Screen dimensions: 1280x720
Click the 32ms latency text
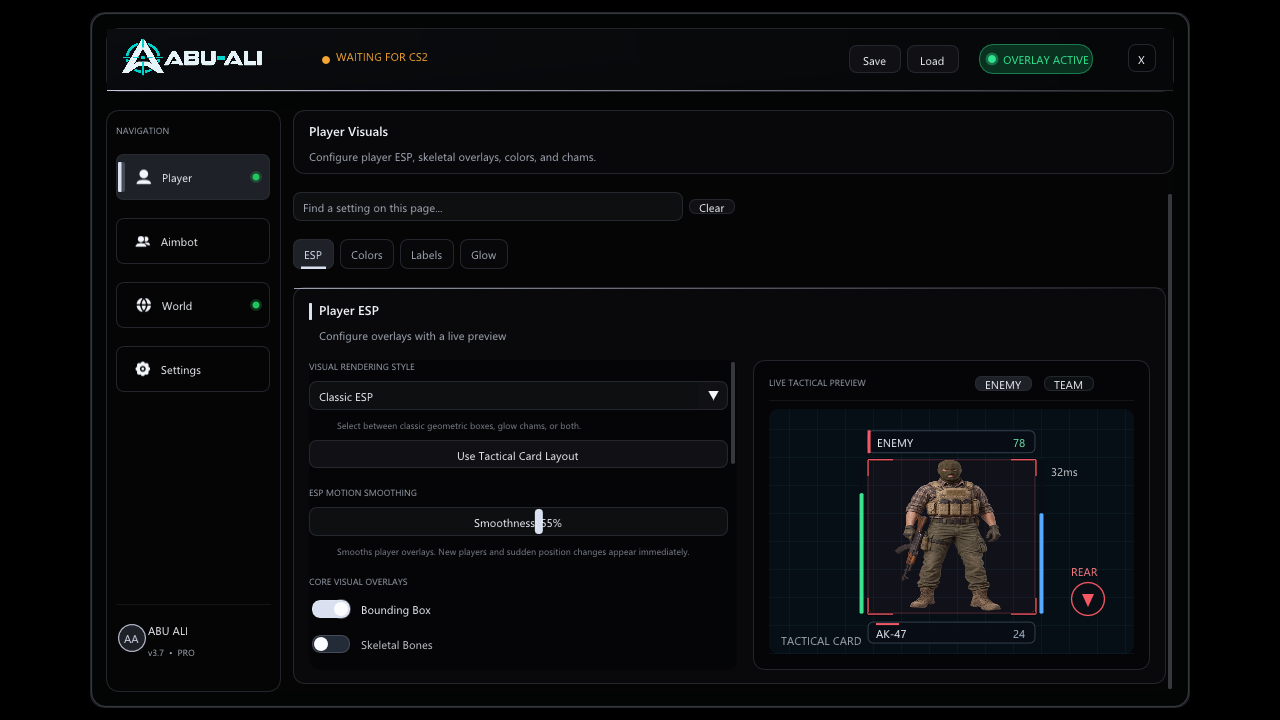pyautogui.click(x=1064, y=472)
